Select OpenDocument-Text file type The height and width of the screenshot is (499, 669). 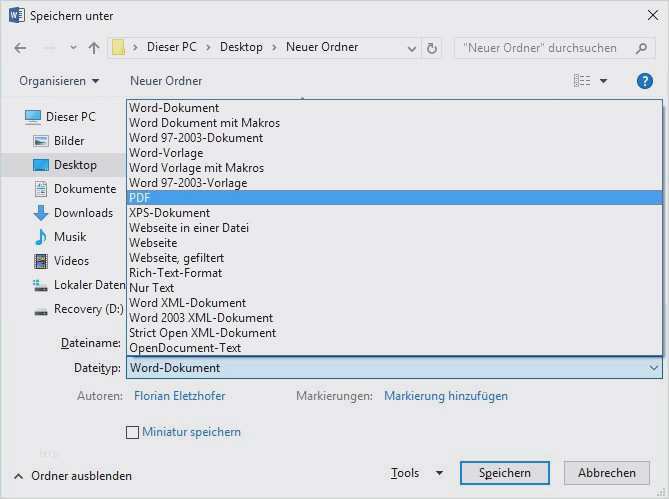pyautogui.click(x=395, y=348)
